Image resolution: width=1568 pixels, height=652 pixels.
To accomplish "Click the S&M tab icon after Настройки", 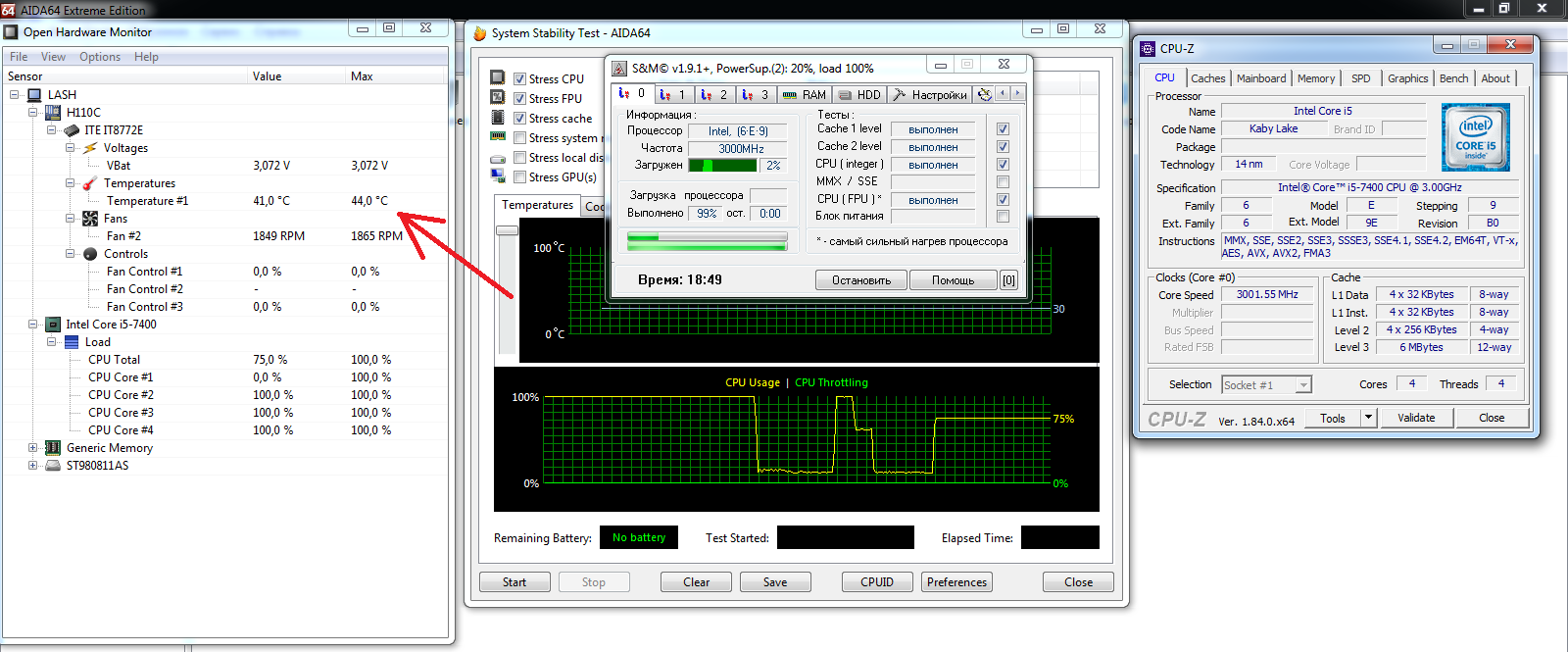I will (985, 94).
